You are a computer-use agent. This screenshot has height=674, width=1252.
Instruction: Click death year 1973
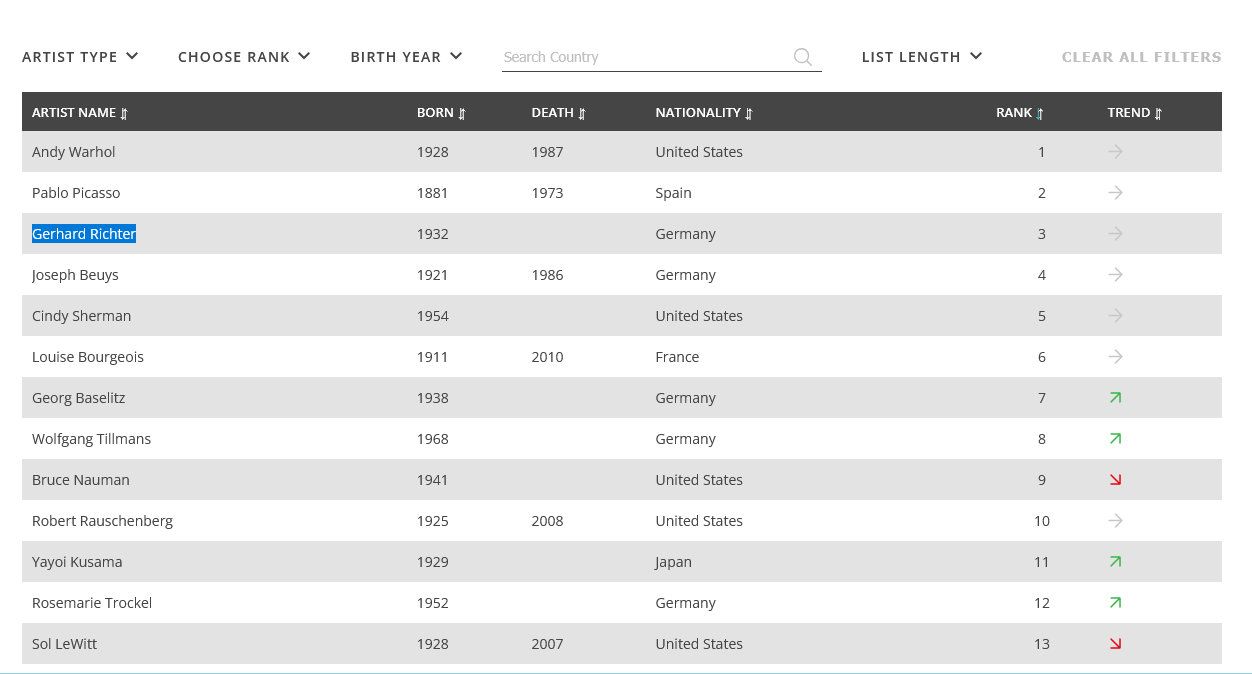tap(548, 193)
